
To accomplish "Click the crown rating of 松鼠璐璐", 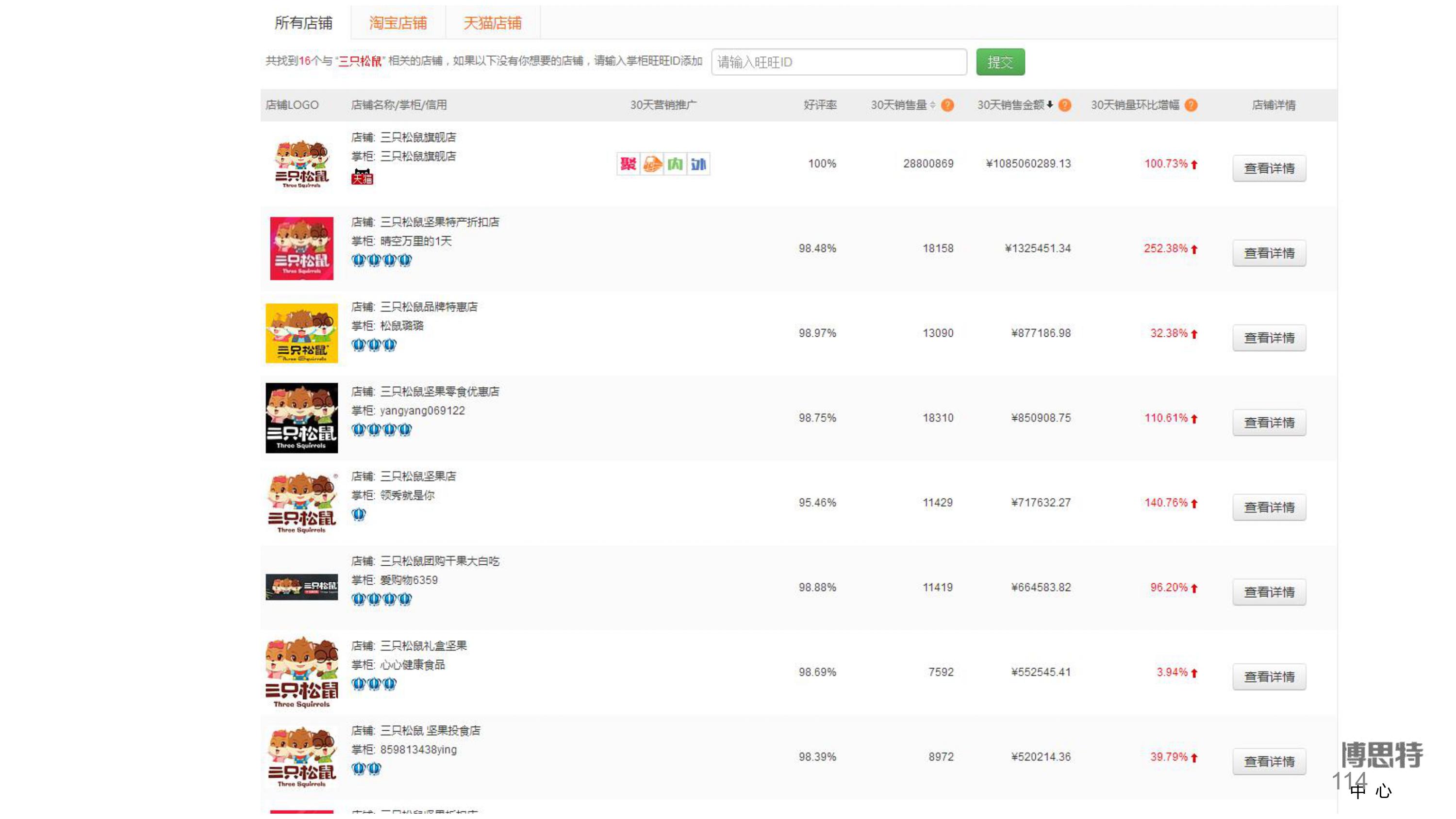I will pyautogui.click(x=374, y=345).
